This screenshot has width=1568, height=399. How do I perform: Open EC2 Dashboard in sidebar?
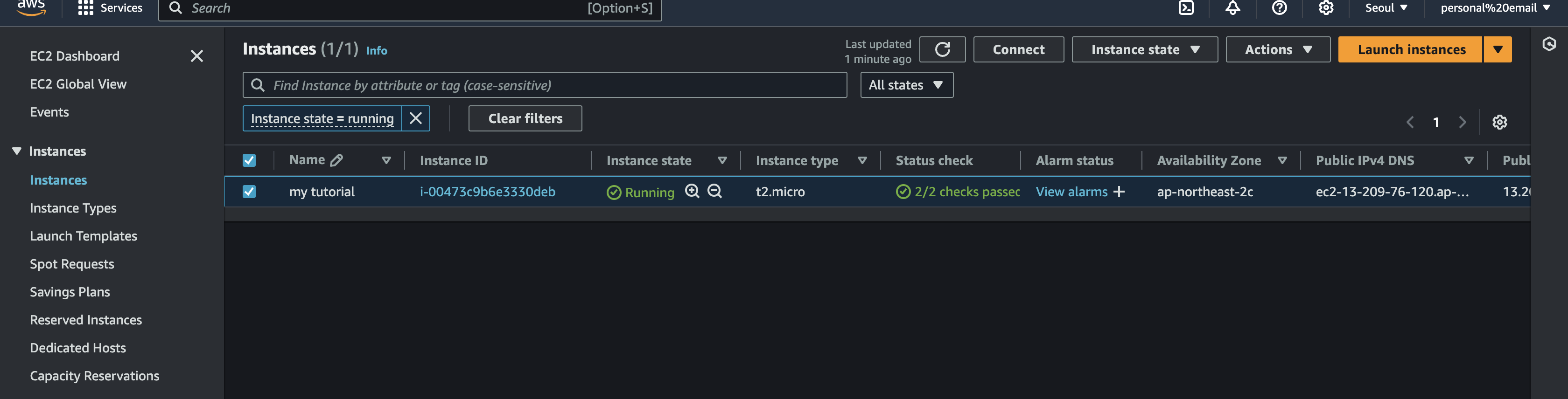click(74, 56)
